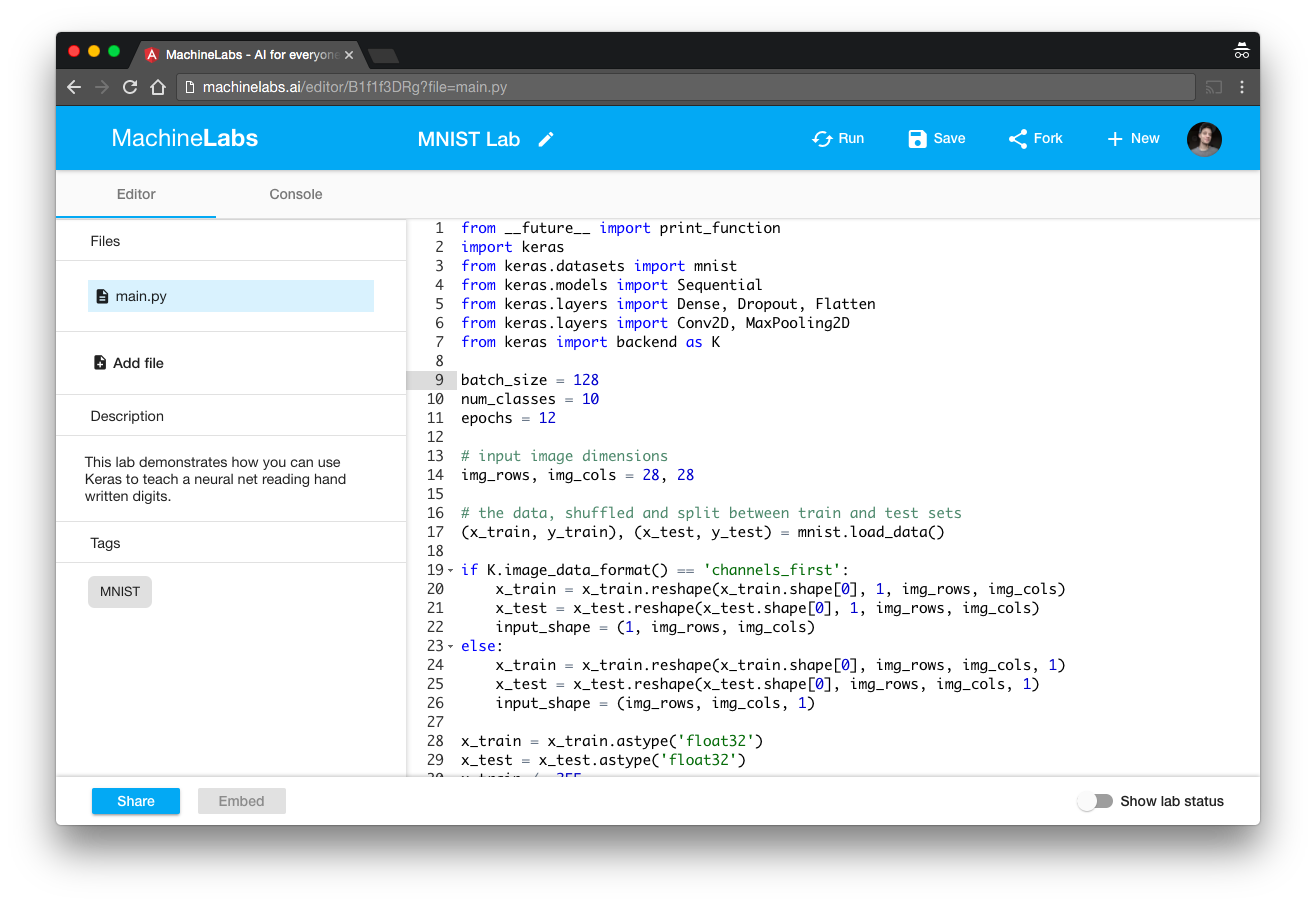Collapse the else block at line 23

pos(451,647)
